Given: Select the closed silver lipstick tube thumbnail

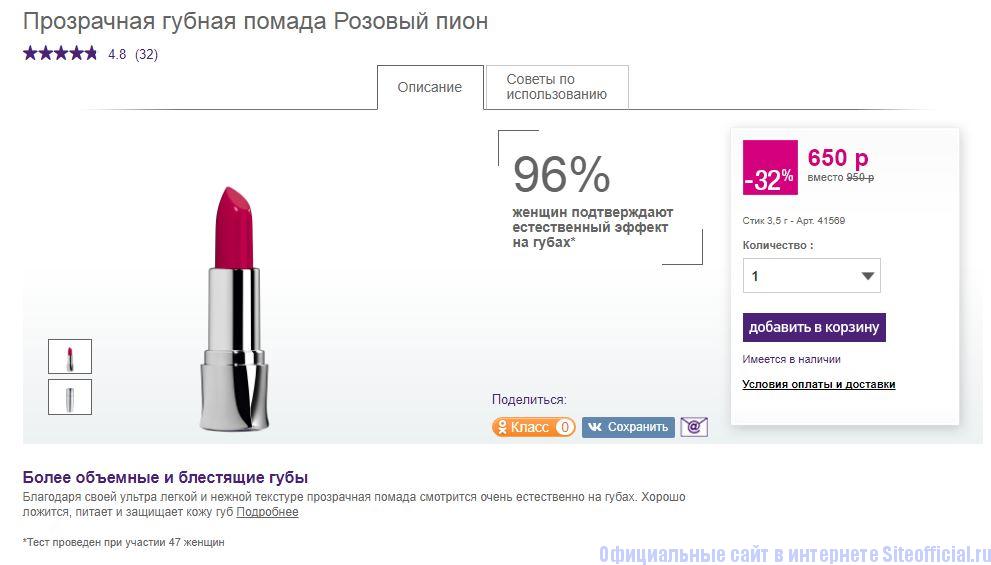Looking at the screenshot, I should pos(70,397).
